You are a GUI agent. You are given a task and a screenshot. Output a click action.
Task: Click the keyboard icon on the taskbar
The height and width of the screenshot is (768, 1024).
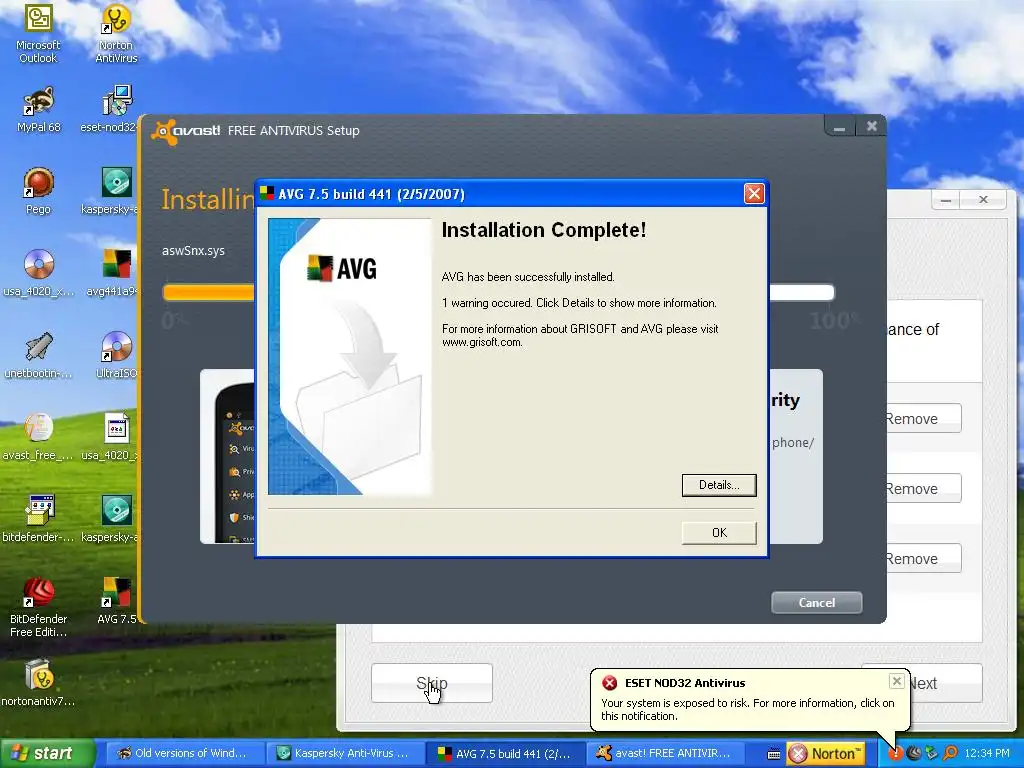tap(773, 754)
